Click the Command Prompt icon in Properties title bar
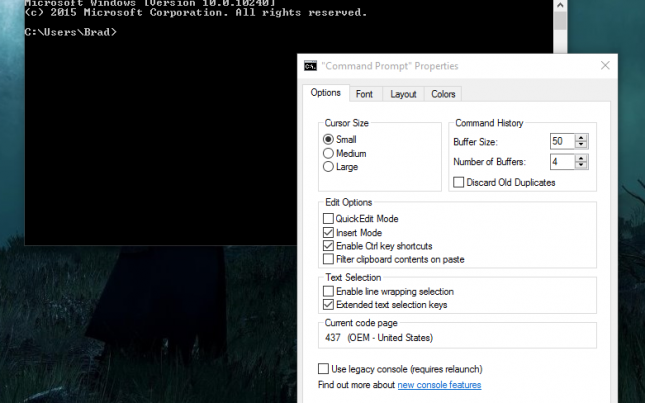This screenshot has height=403, width=645. click(311, 66)
